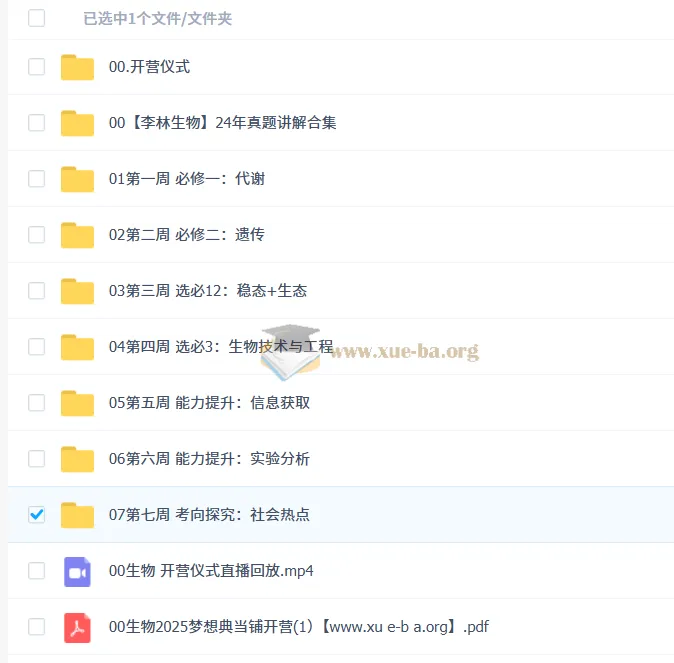This screenshot has height=663, width=674.
Task: Click the folder icon for 05第五周 能力提升：信息获取
Action: tap(77, 403)
